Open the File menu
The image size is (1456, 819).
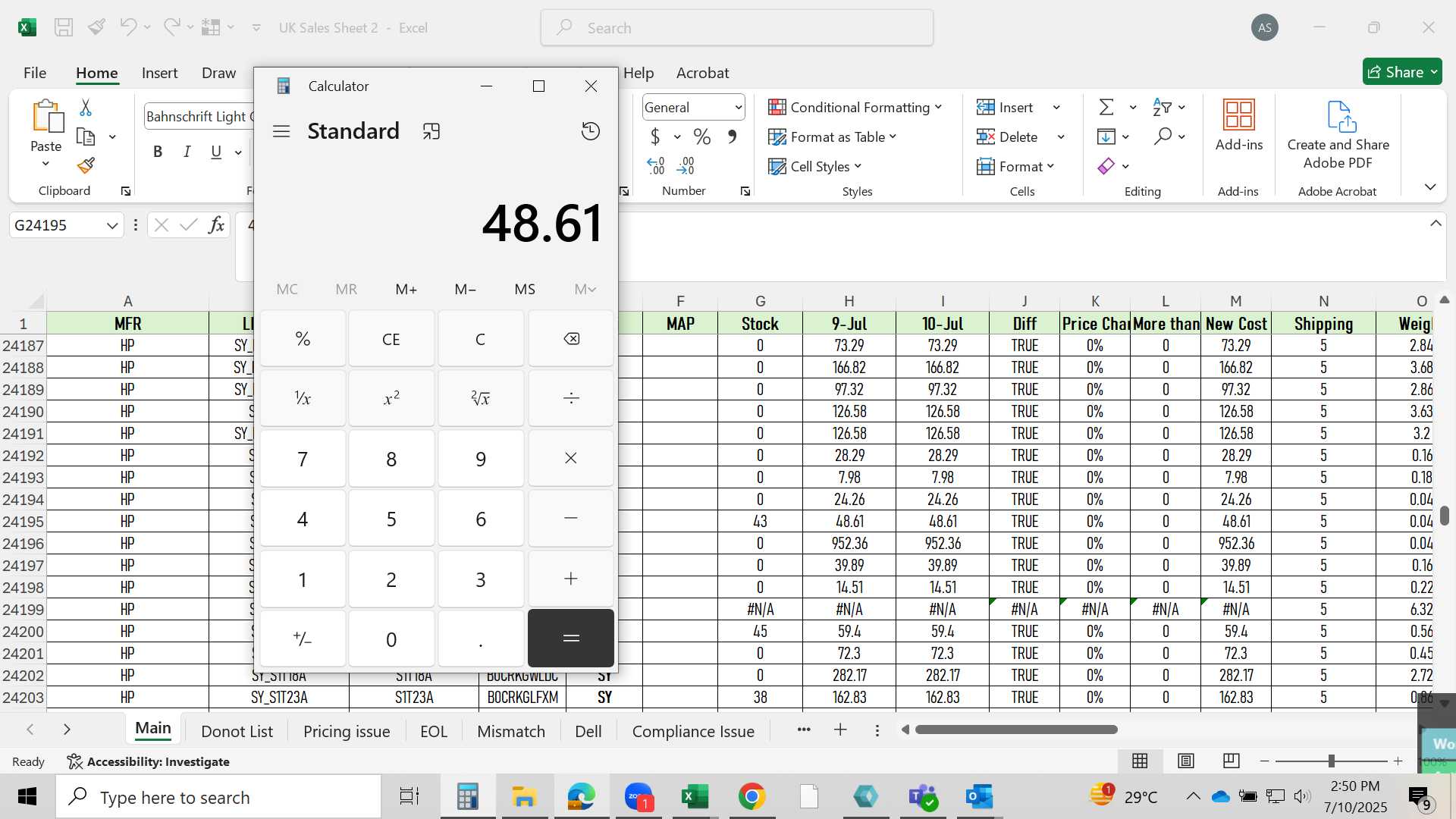click(x=35, y=73)
